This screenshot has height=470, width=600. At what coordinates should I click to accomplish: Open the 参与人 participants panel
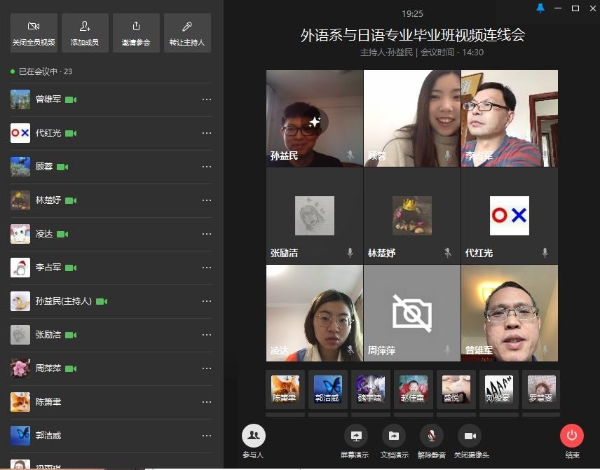254,438
